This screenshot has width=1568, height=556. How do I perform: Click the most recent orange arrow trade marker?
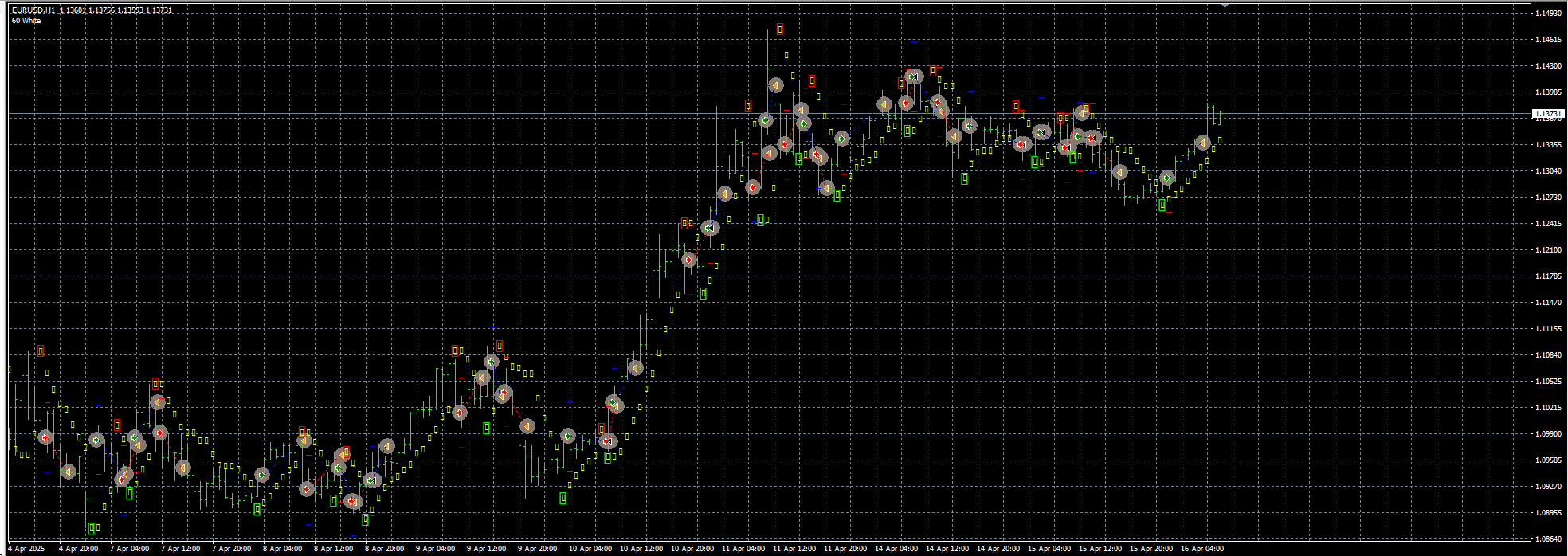click(x=1202, y=143)
